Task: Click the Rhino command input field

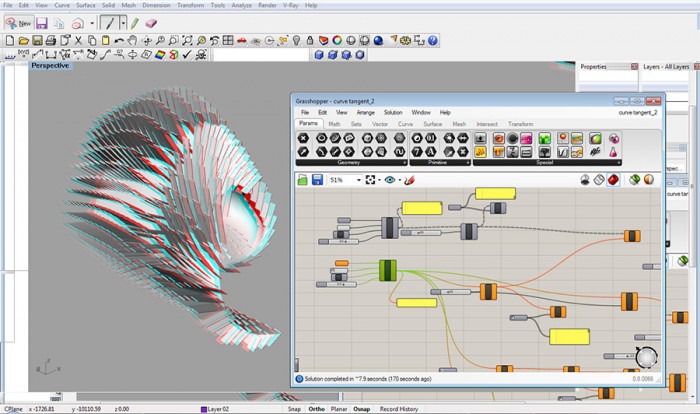Action: (260, 55)
